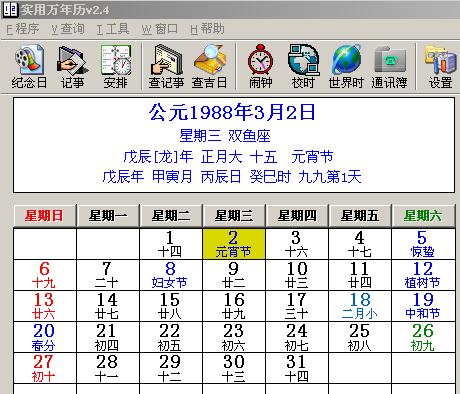
Task: Select March 30 (十三)
Action: [x=234, y=368]
